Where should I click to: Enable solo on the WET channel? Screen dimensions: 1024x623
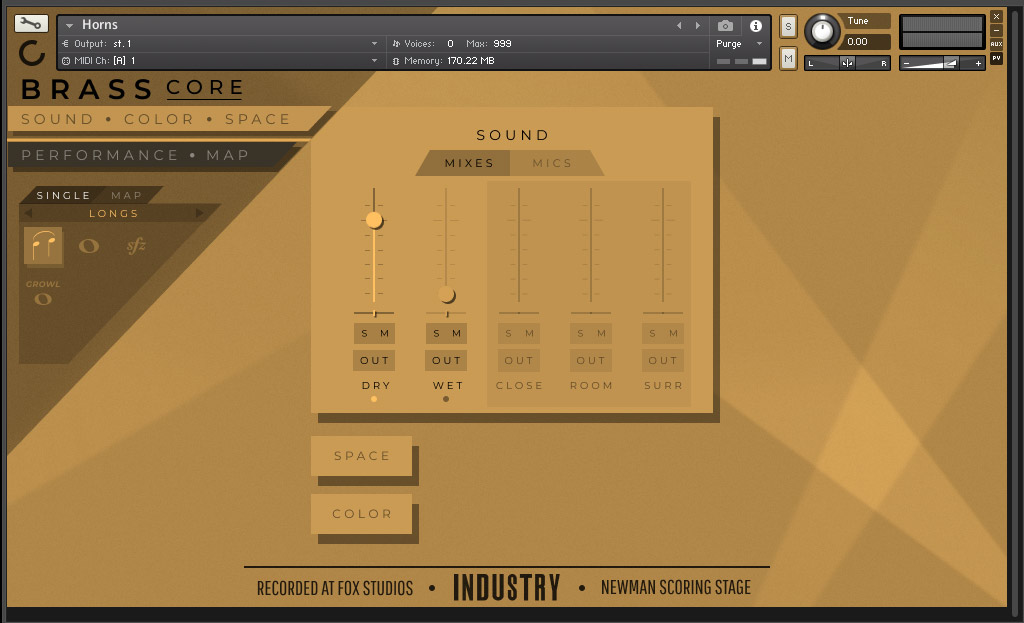pos(437,332)
